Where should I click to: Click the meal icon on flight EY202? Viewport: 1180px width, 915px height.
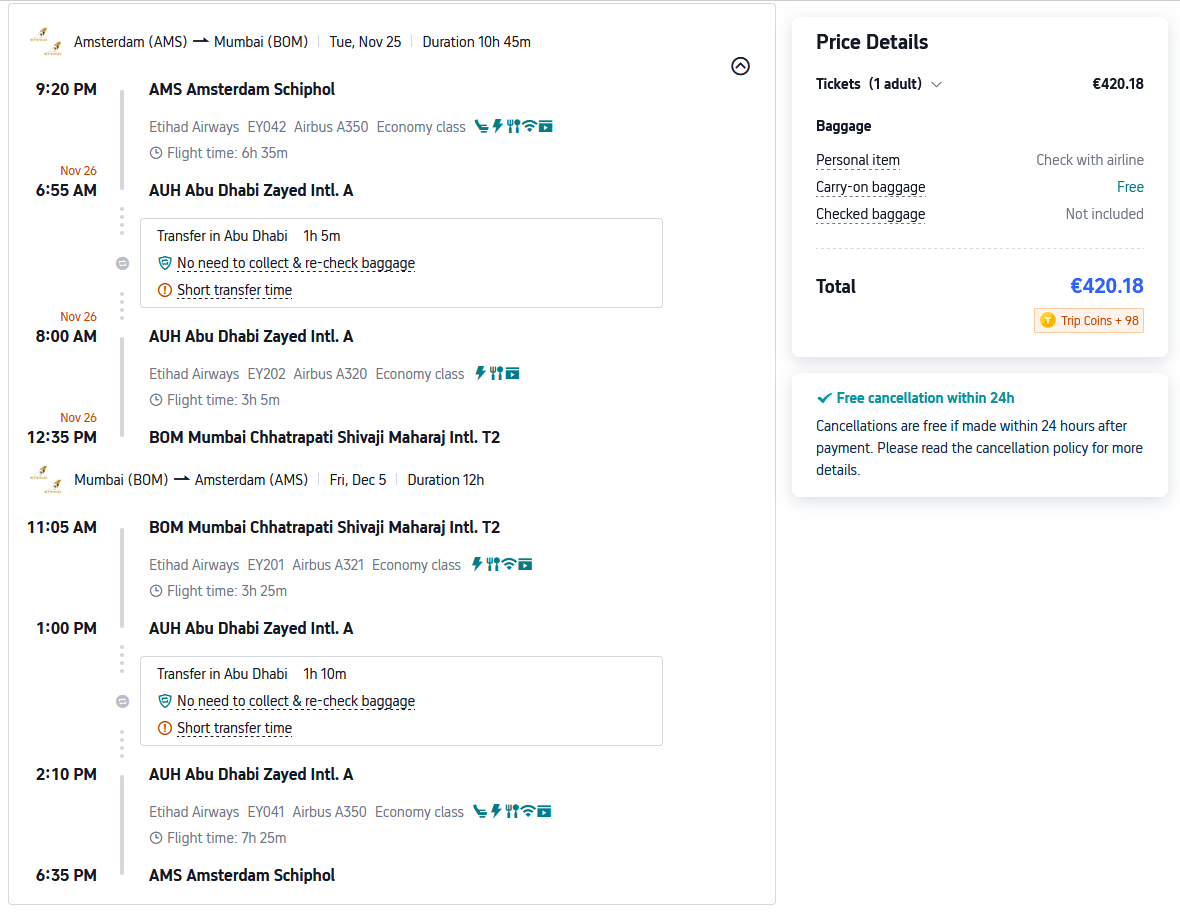click(495, 374)
